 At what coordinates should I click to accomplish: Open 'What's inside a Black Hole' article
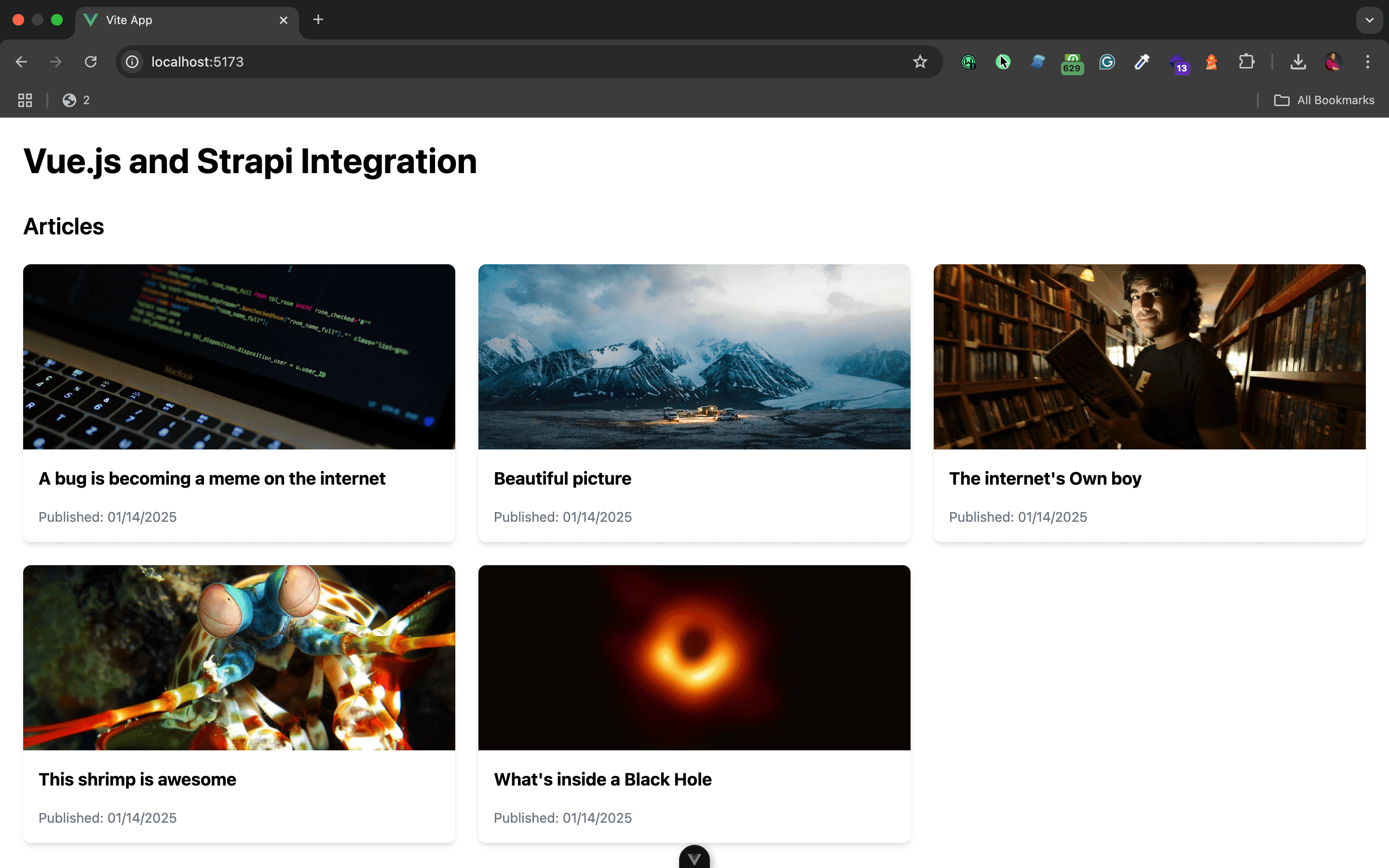coord(603,779)
